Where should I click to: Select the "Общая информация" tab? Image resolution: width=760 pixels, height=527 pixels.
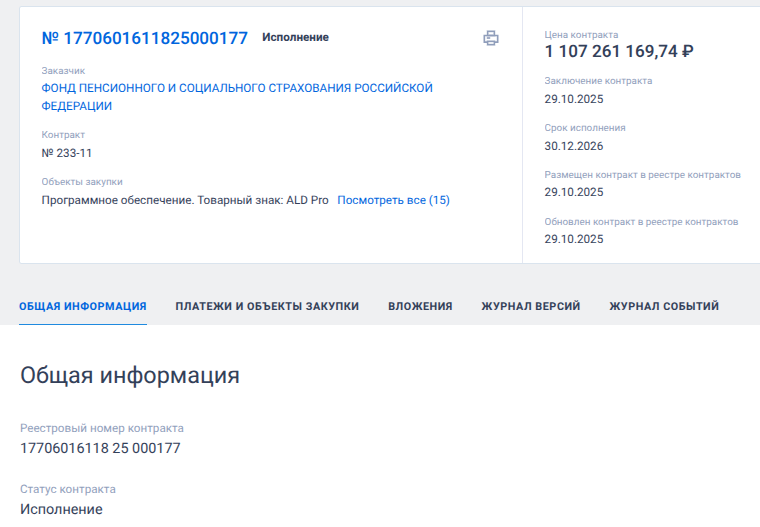(83, 306)
